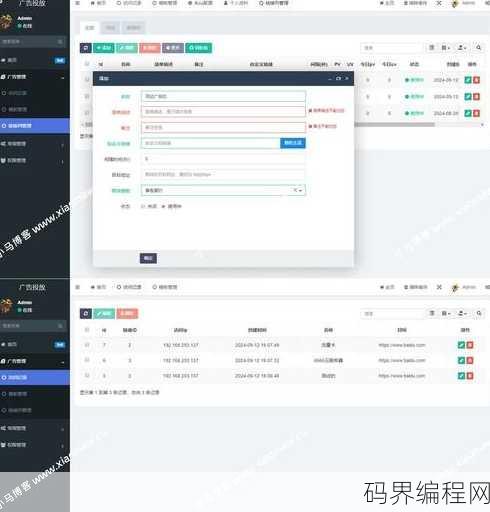This screenshot has width=490, height=512.
Task: Click the search box above the IP log table
Action: [x=392, y=314]
